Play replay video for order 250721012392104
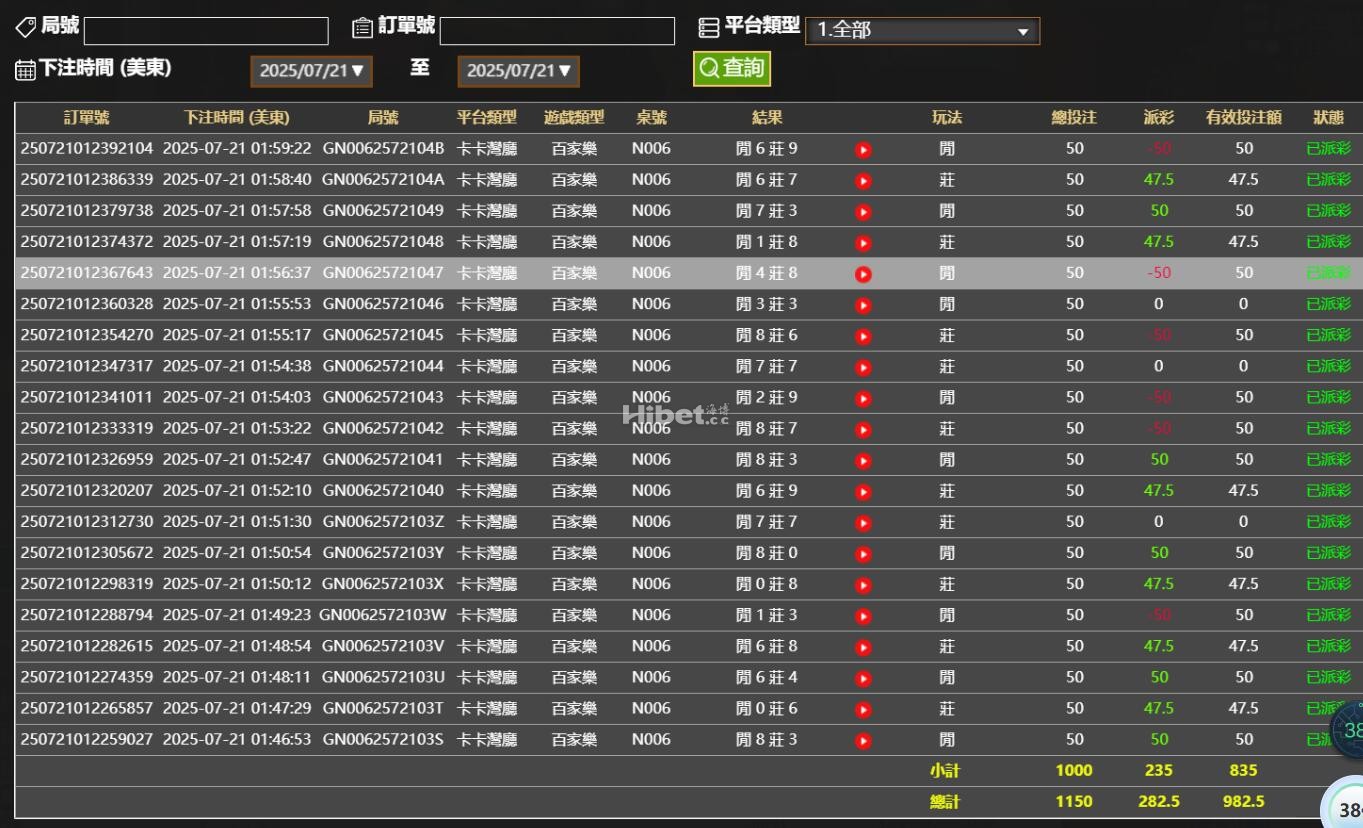1363x828 pixels. point(863,150)
